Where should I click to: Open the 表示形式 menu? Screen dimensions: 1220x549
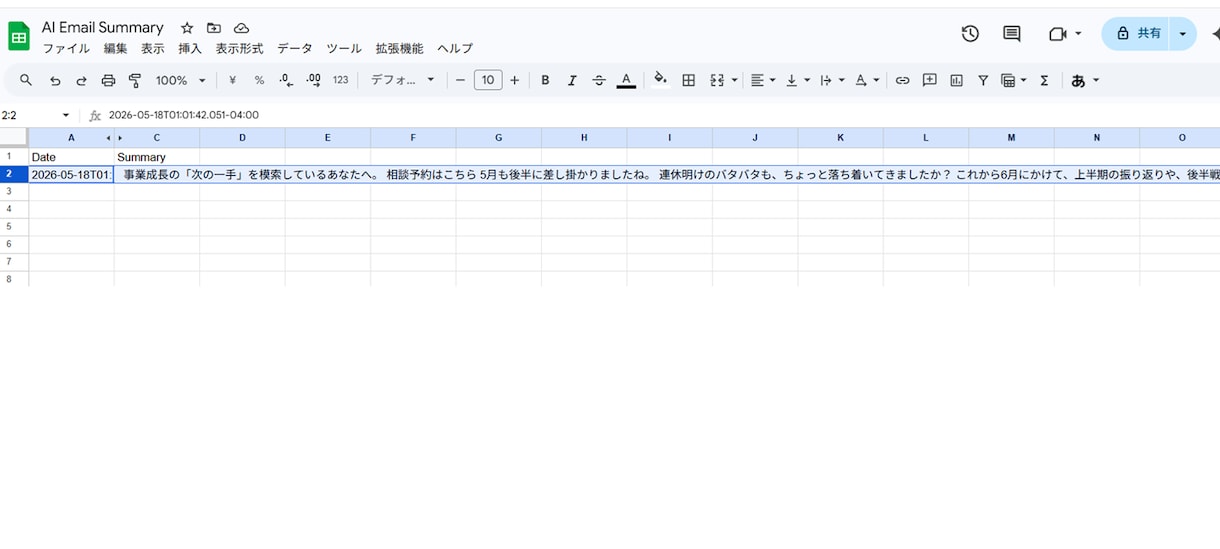click(x=240, y=48)
